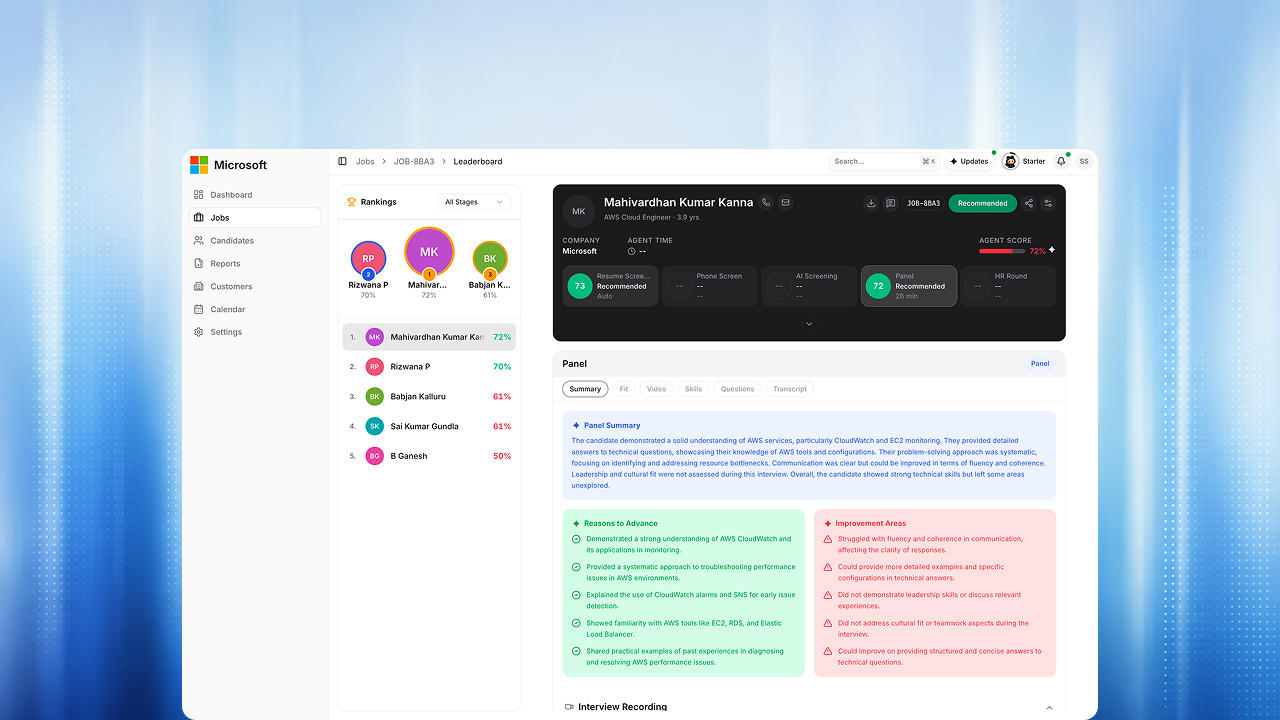Click the 72% score for Mahivardhan row

pyautogui.click(x=502, y=337)
